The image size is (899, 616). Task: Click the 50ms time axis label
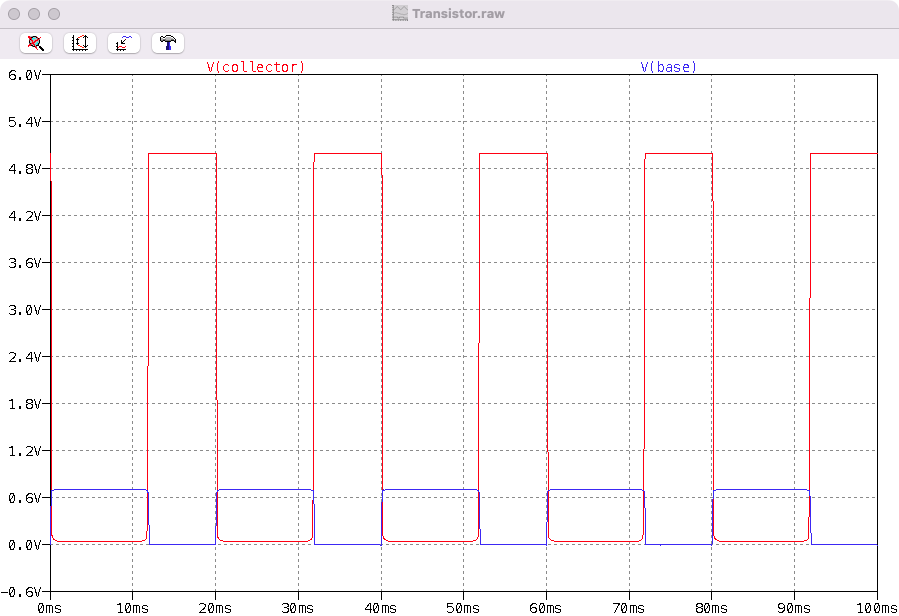coord(463,608)
